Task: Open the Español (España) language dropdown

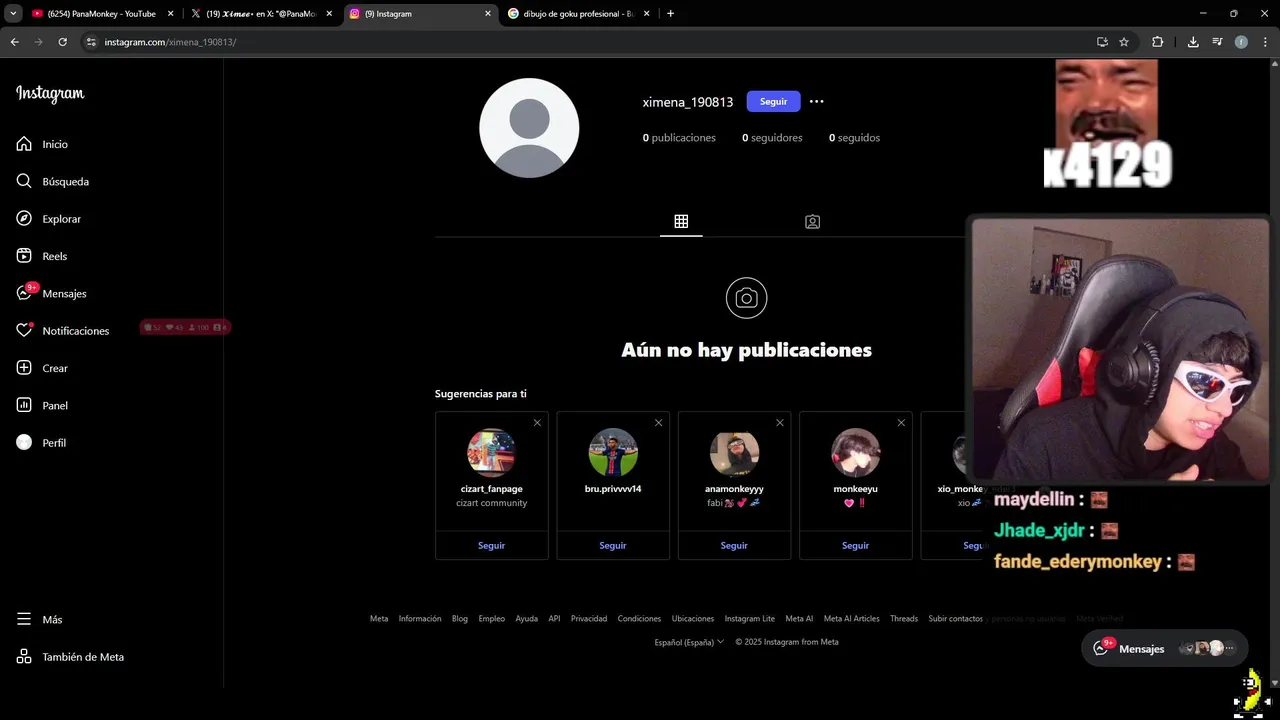Action: [x=689, y=642]
